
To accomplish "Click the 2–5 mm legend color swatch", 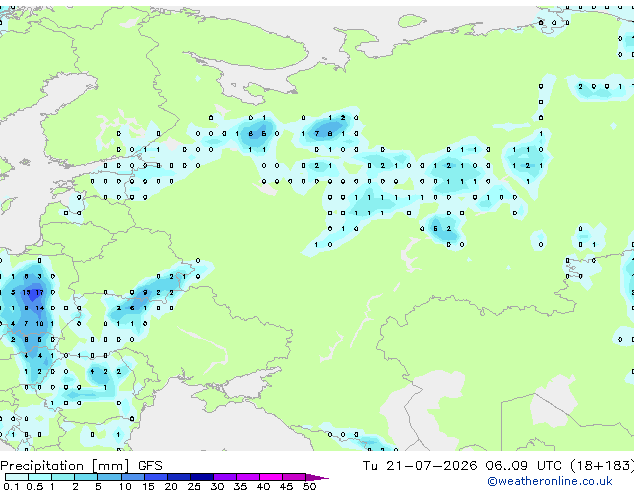I will (x=86, y=477).
